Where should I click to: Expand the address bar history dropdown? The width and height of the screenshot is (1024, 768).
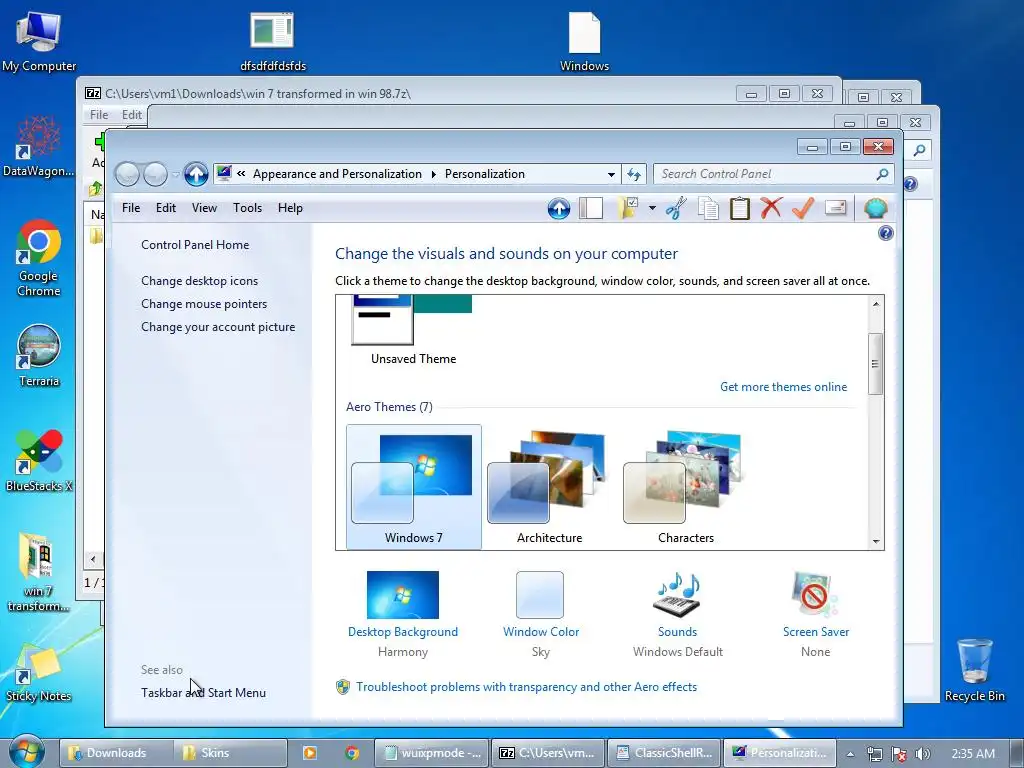(x=611, y=174)
